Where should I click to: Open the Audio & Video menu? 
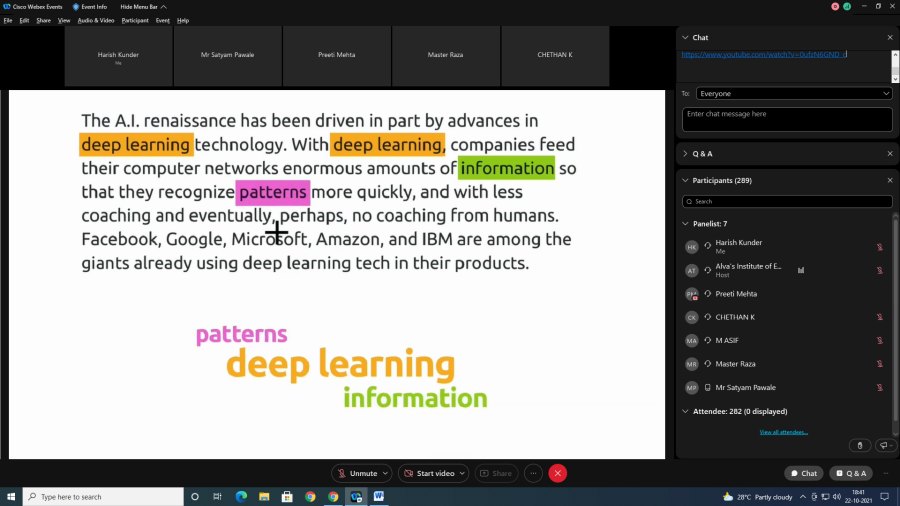96,21
